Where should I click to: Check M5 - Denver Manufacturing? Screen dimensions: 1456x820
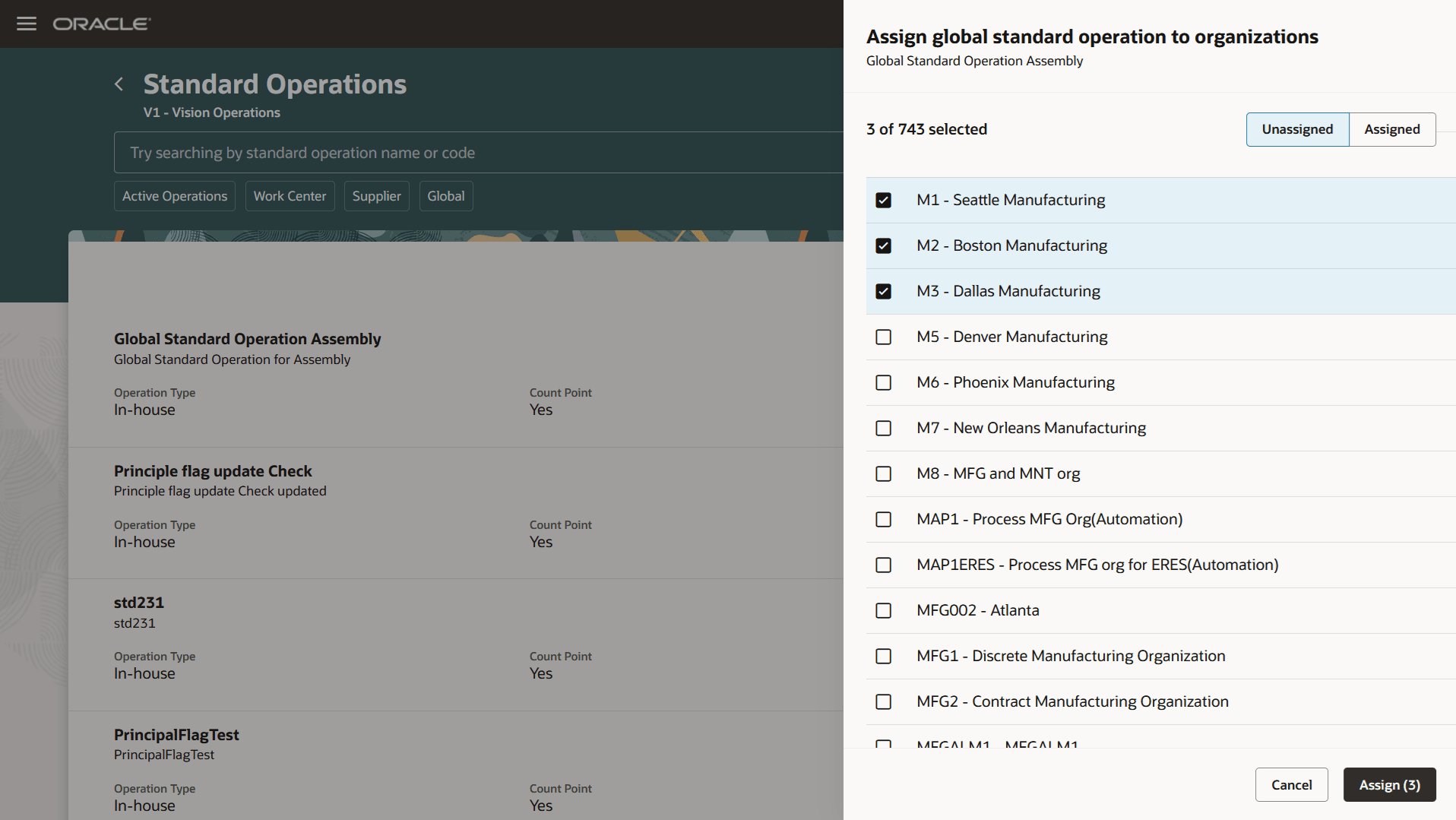(883, 337)
